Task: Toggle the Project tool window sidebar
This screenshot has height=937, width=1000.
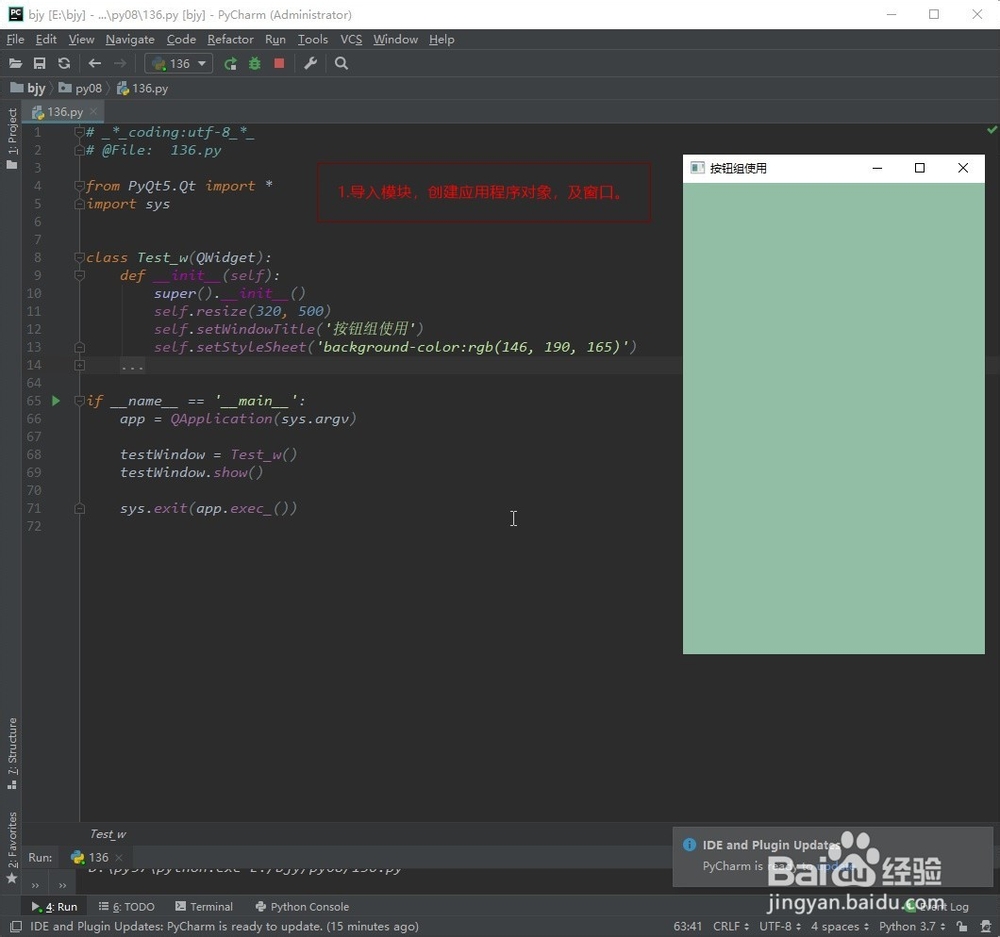Action: [11, 138]
